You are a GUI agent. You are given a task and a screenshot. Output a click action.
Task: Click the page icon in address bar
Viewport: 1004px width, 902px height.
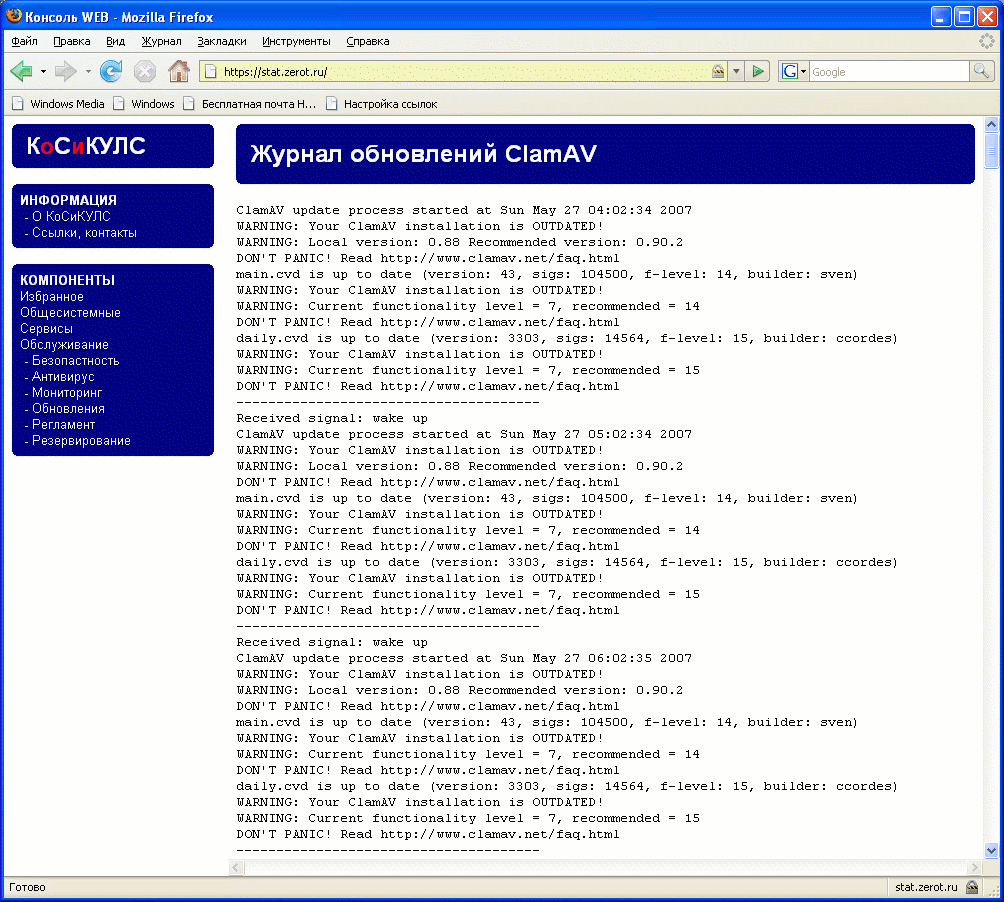coord(211,72)
